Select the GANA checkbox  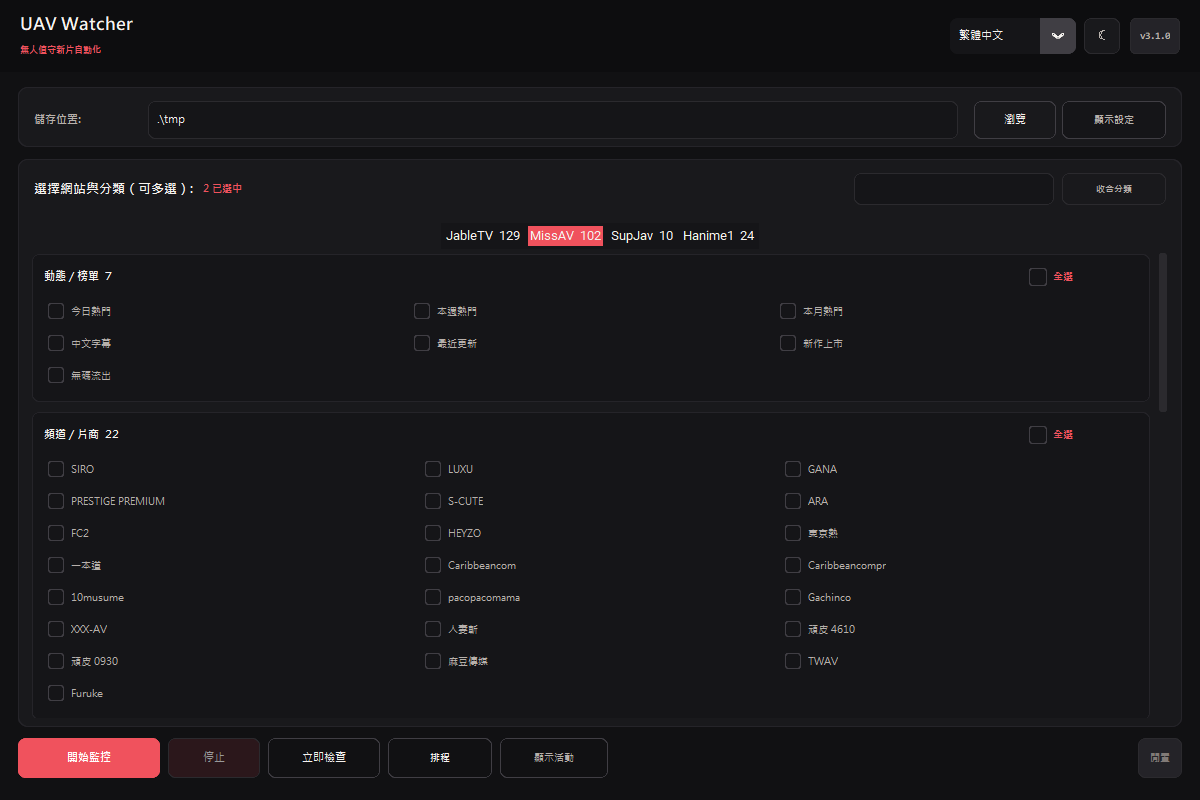(793, 469)
